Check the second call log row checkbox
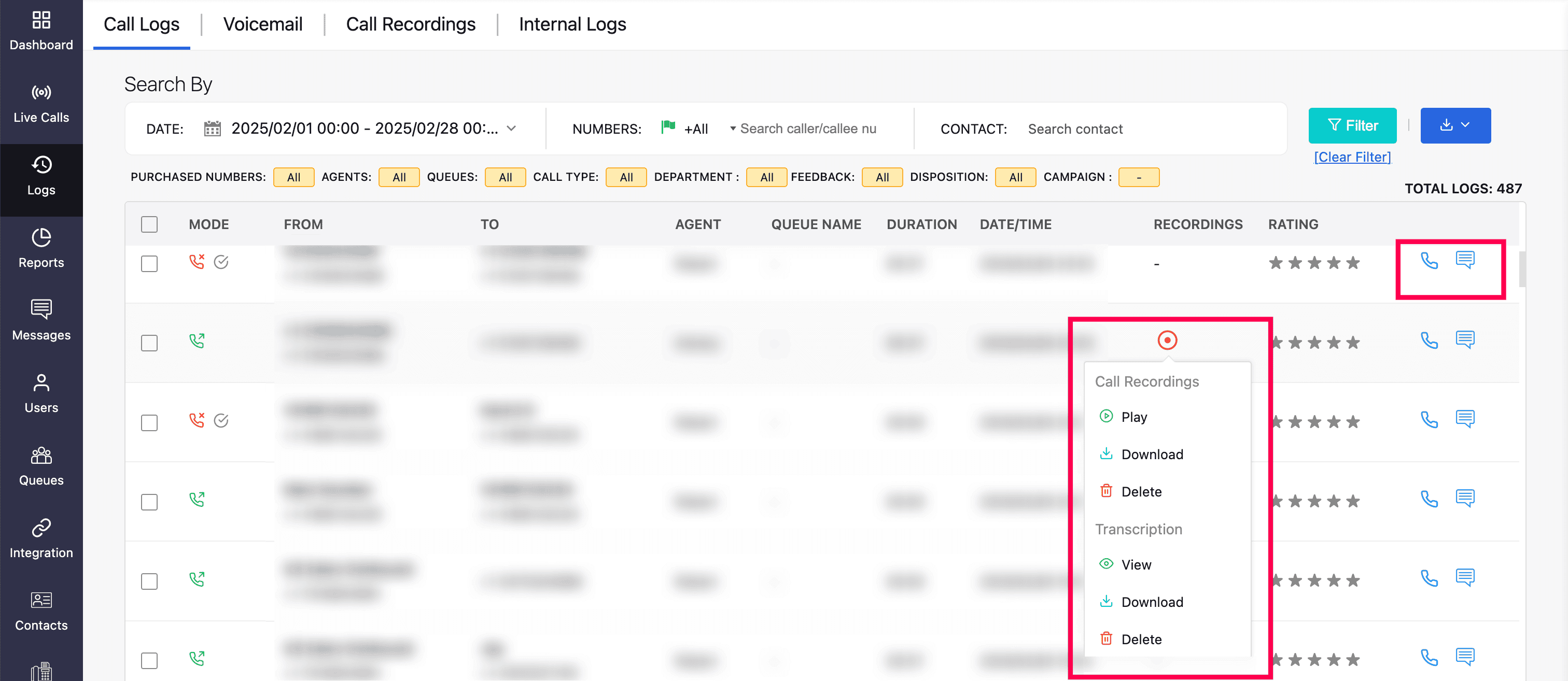Image resolution: width=1568 pixels, height=681 pixels. 149,343
